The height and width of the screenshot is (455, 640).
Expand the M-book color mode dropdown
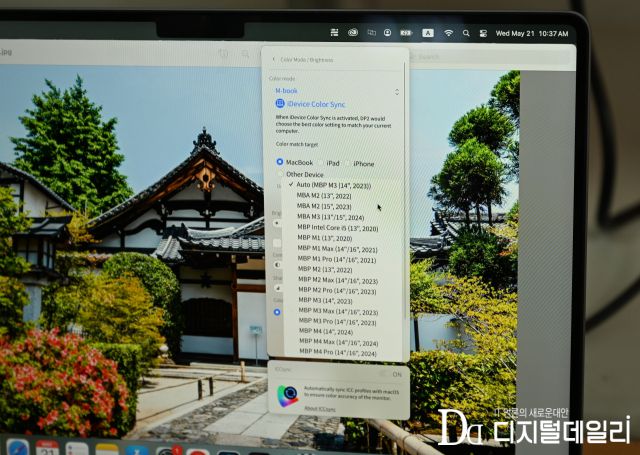[x=396, y=91]
